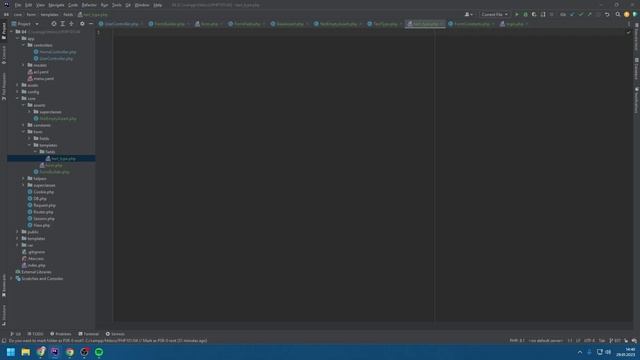This screenshot has width=640, height=360.
Task: Click the Git Push arrow icon
Action: coord(589,14)
